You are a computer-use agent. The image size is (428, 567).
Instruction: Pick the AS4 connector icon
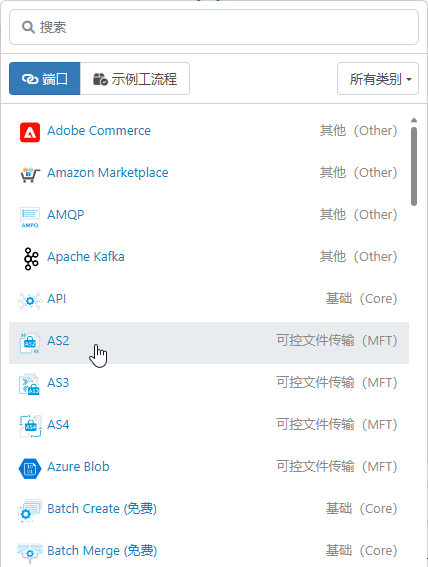coord(30,426)
